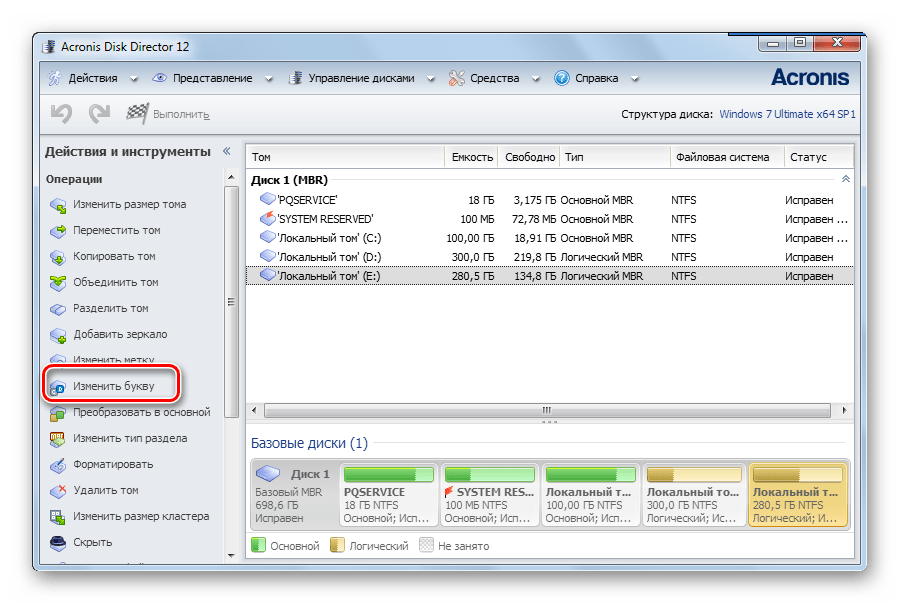Collapse the Действия и инструменты side panel

pyautogui.click(x=226, y=152)
